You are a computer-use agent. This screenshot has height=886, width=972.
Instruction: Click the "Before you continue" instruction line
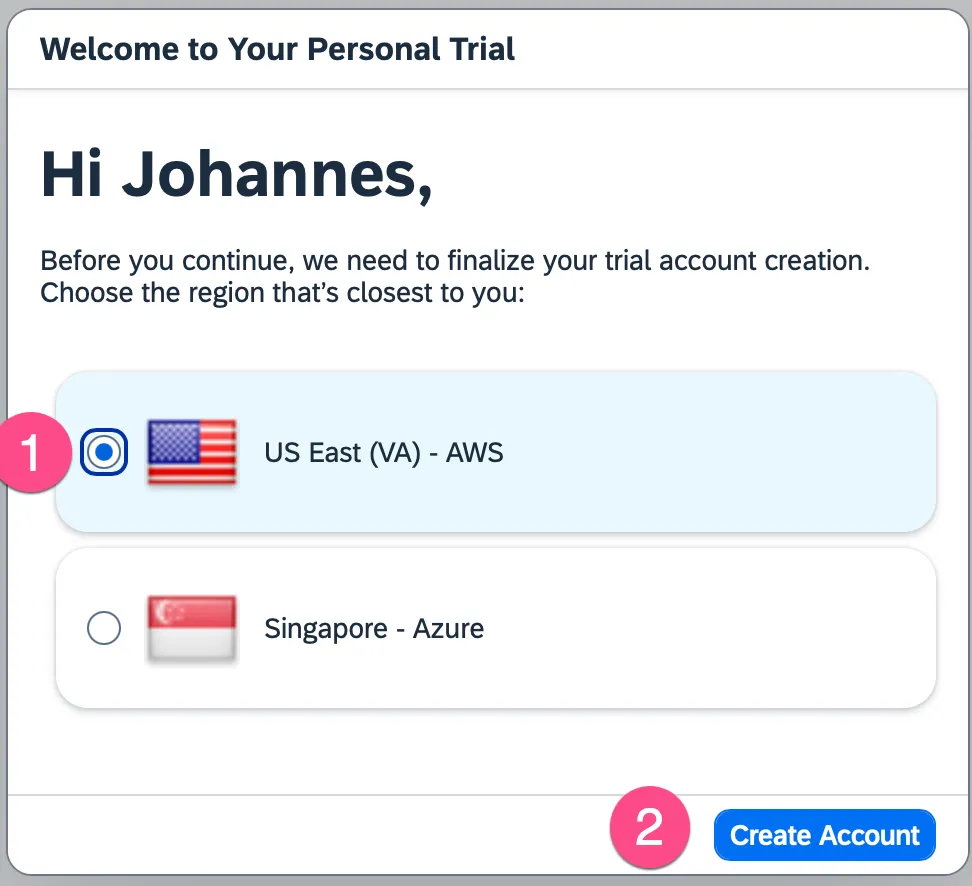point(455,262)
